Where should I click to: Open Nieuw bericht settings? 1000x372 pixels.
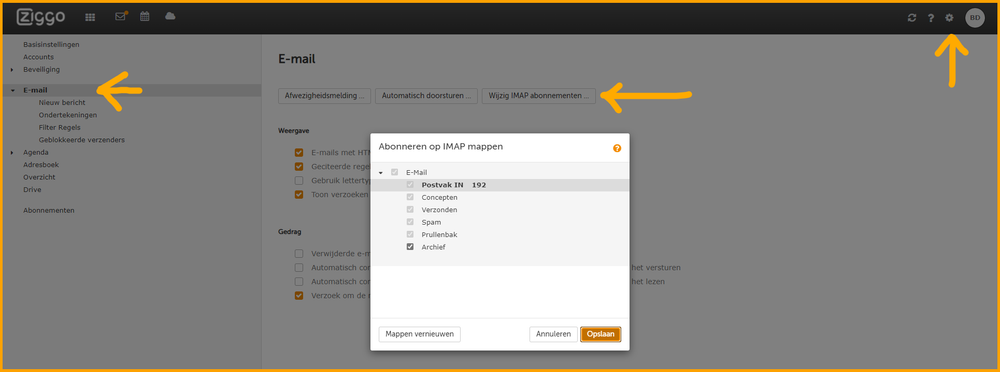(62, 103)
